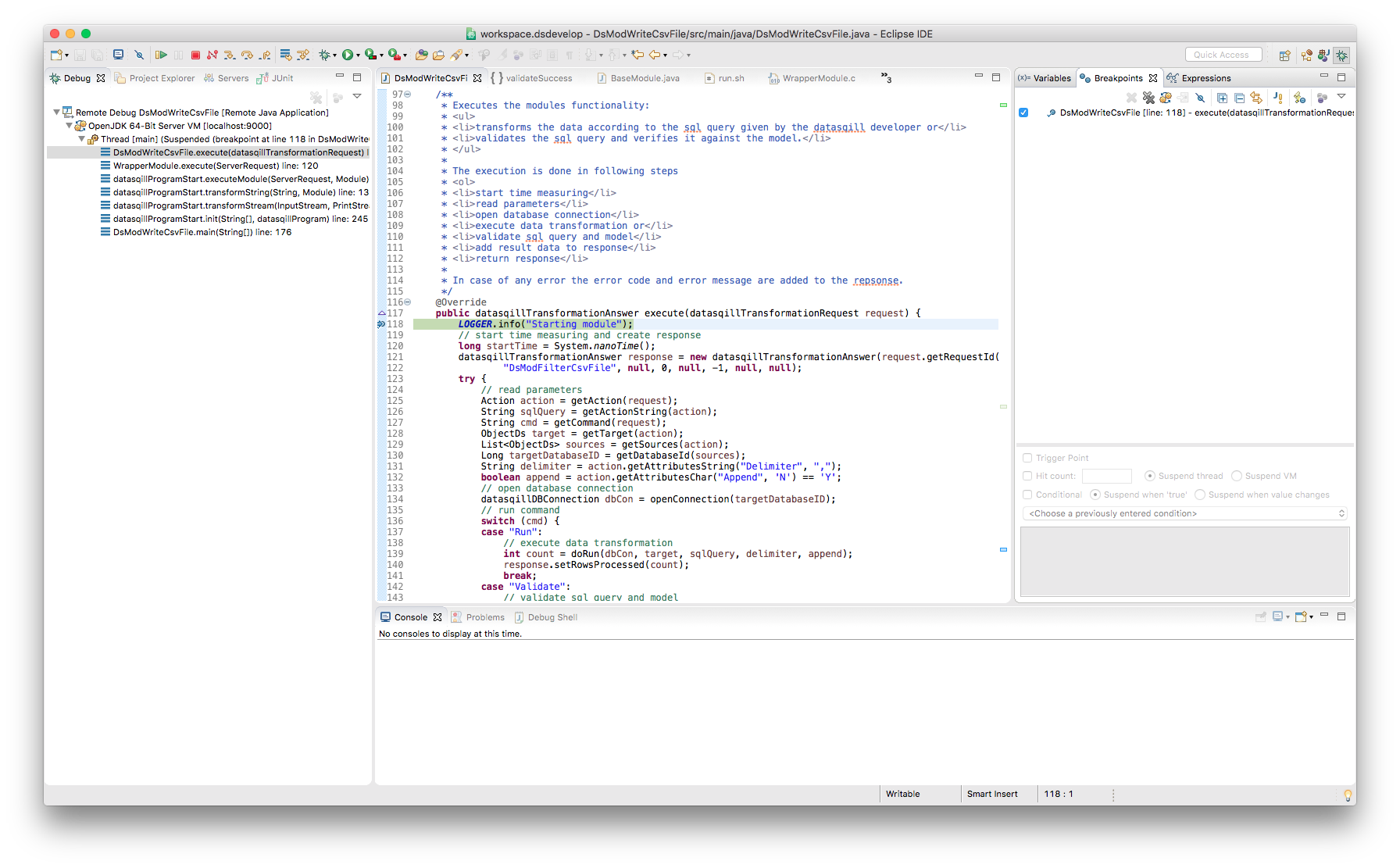Image resolution: width=1400 pixels, height=868 pixels.
Task: Collapse all entries in Breakpoints view
Action: pyautogui.click(x=1240, y=98)
